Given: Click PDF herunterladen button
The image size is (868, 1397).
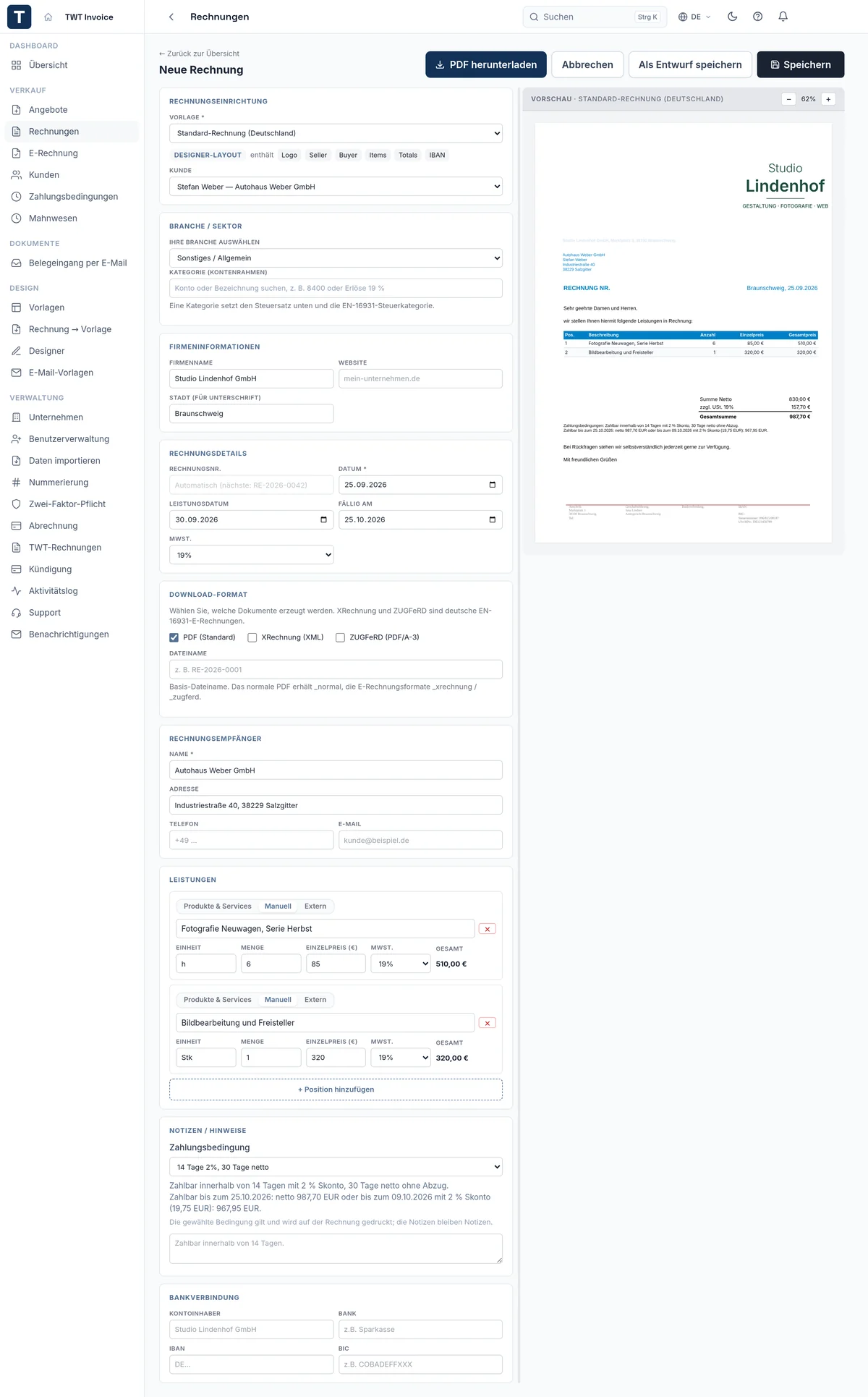Looking at the screenshot, I should tap(486, 64).
